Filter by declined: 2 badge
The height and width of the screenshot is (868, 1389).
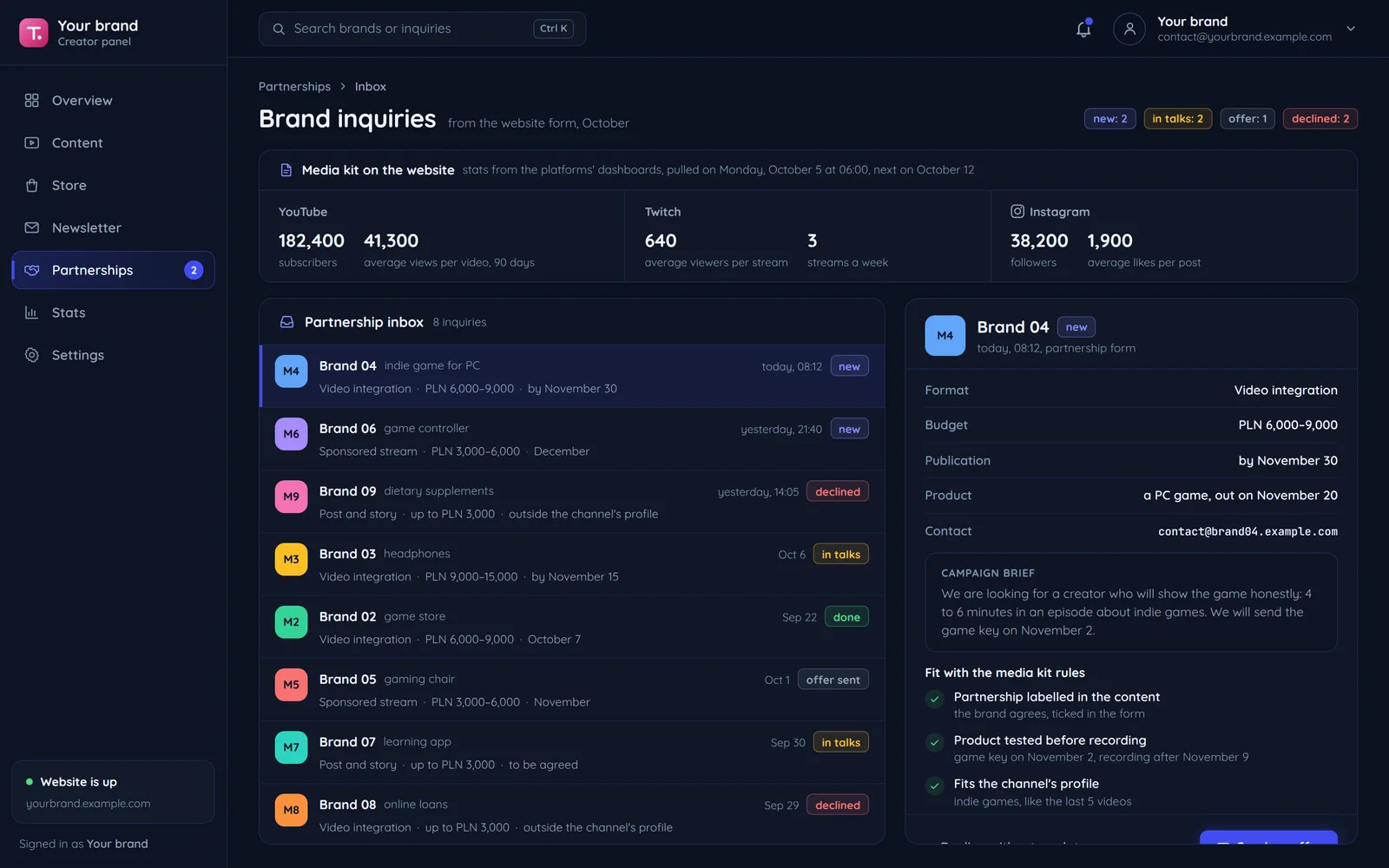(1320, 119)
